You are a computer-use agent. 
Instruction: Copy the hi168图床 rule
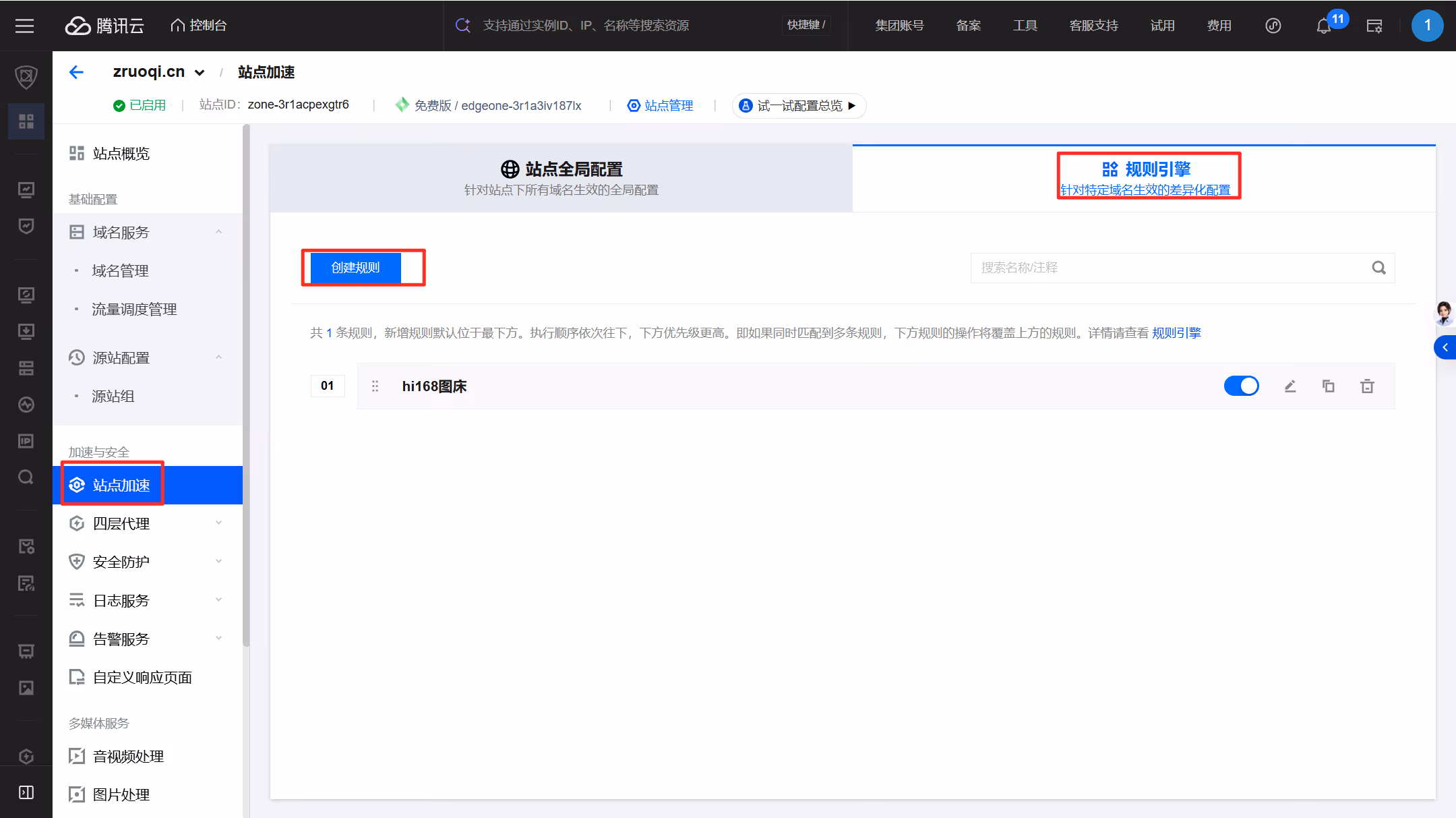point(1329,386)
